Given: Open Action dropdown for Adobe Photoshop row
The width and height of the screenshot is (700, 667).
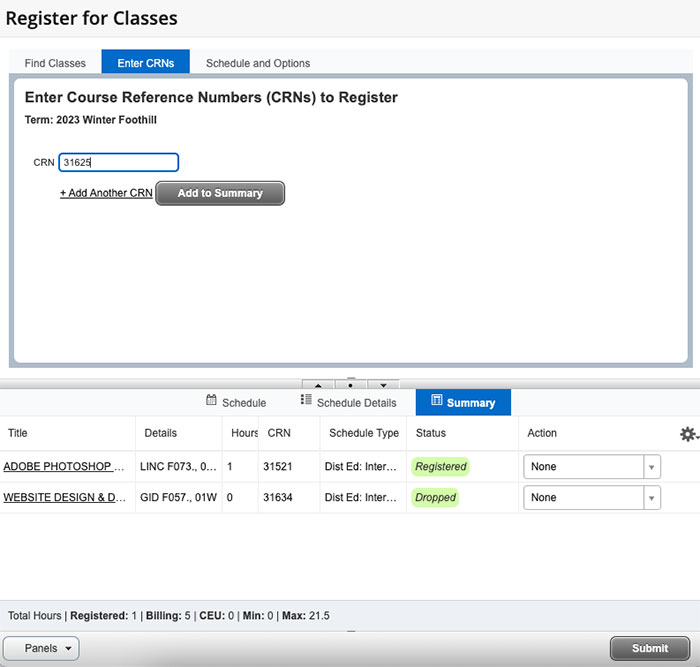Looking at the screenshot, I should [x=592, y=467].
